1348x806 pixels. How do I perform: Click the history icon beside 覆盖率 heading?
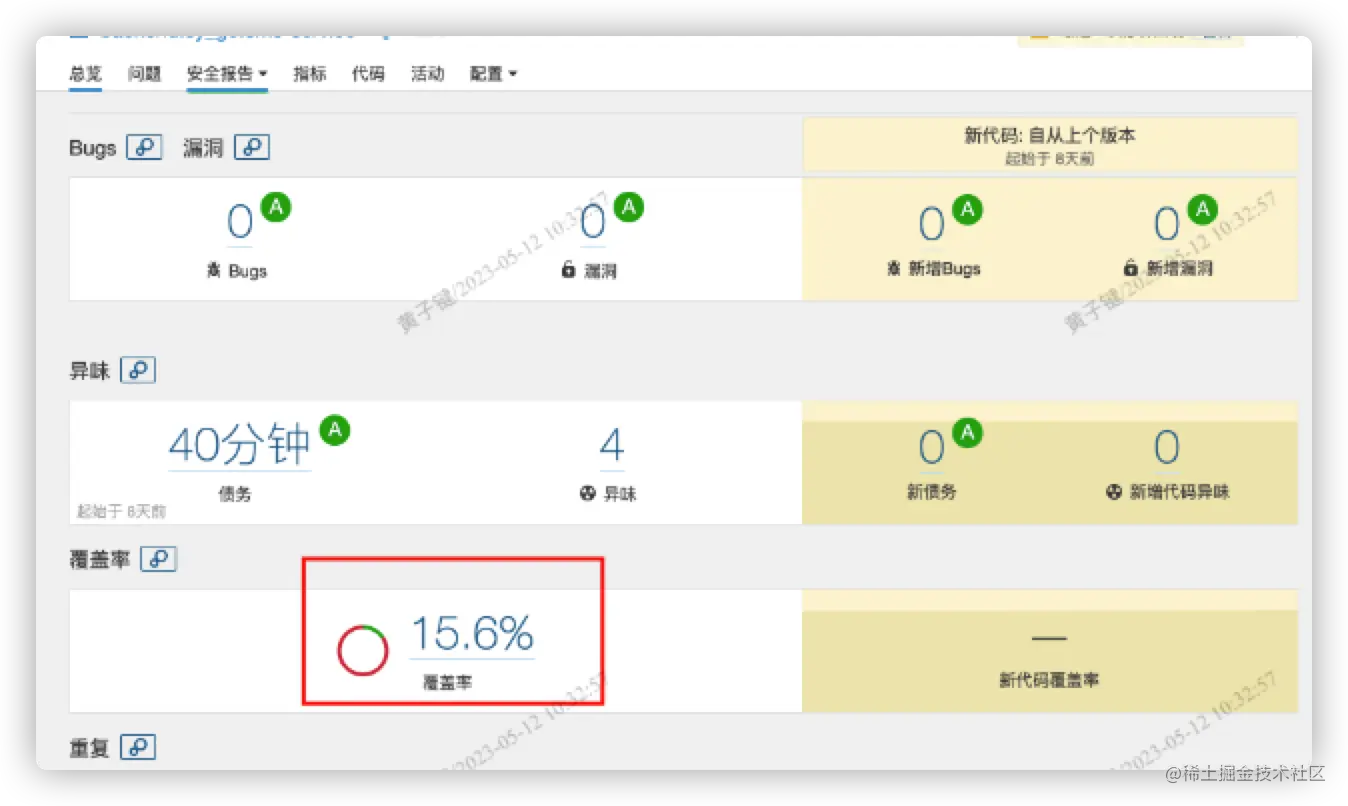tap(160, 559)
